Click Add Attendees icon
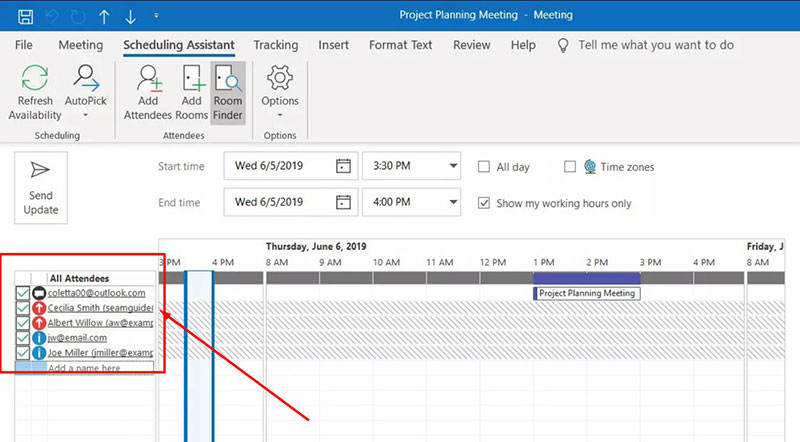The image size is (800, 442). point(148,92)
